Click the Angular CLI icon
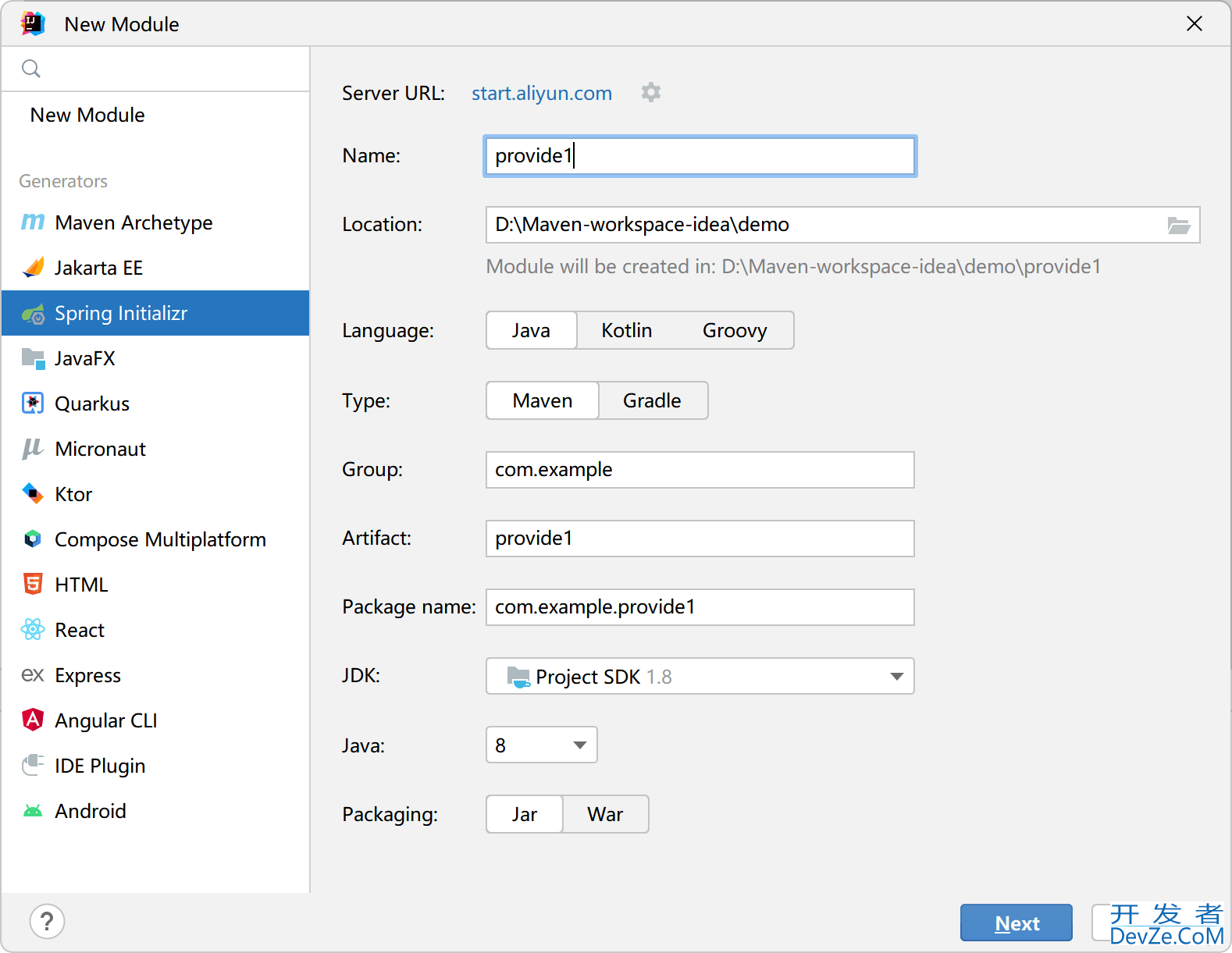The height and width of the screenshot is (953, 1232). tap(33, 720)
